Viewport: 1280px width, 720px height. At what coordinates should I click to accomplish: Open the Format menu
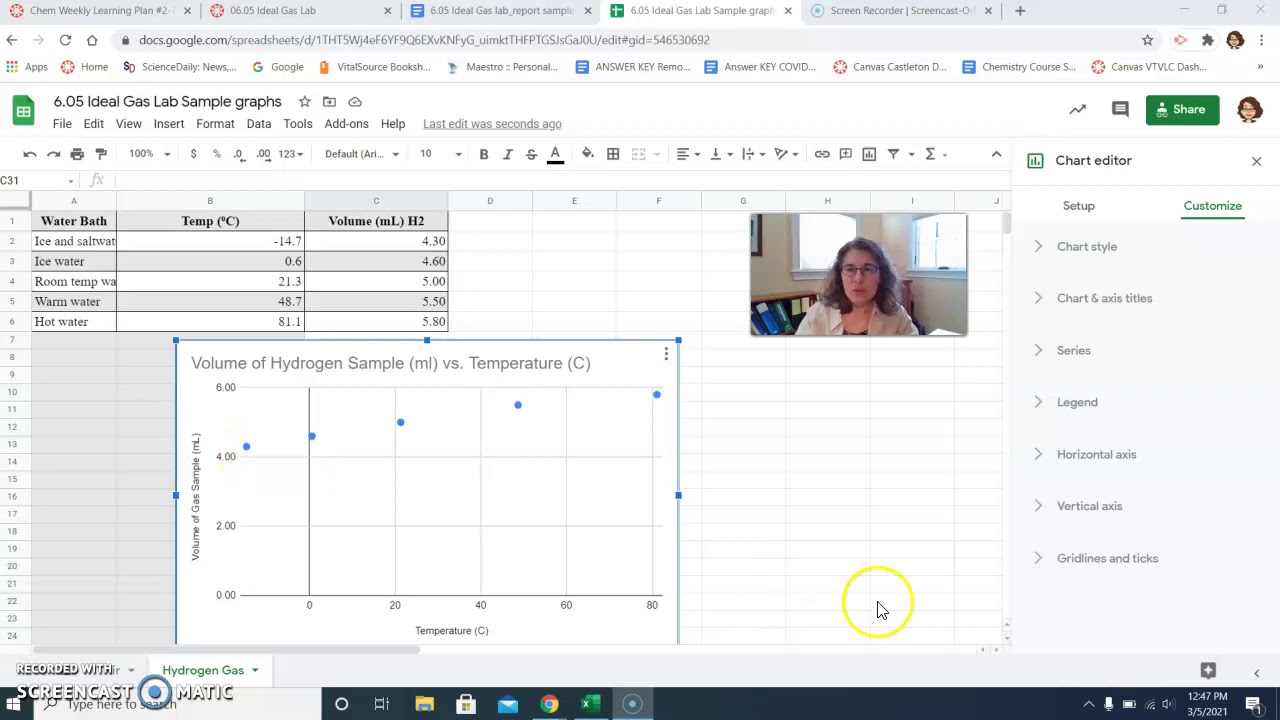[215, 124]
